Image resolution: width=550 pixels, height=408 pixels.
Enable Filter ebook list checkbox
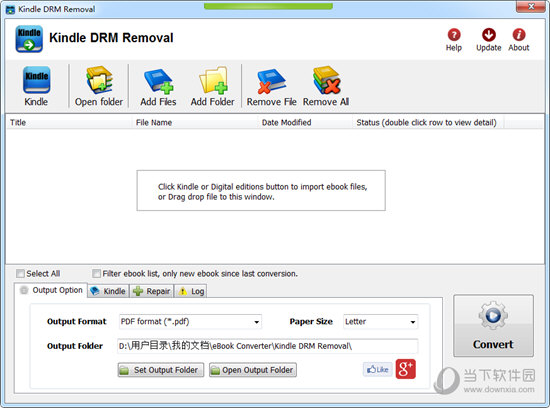pos(96,273)
